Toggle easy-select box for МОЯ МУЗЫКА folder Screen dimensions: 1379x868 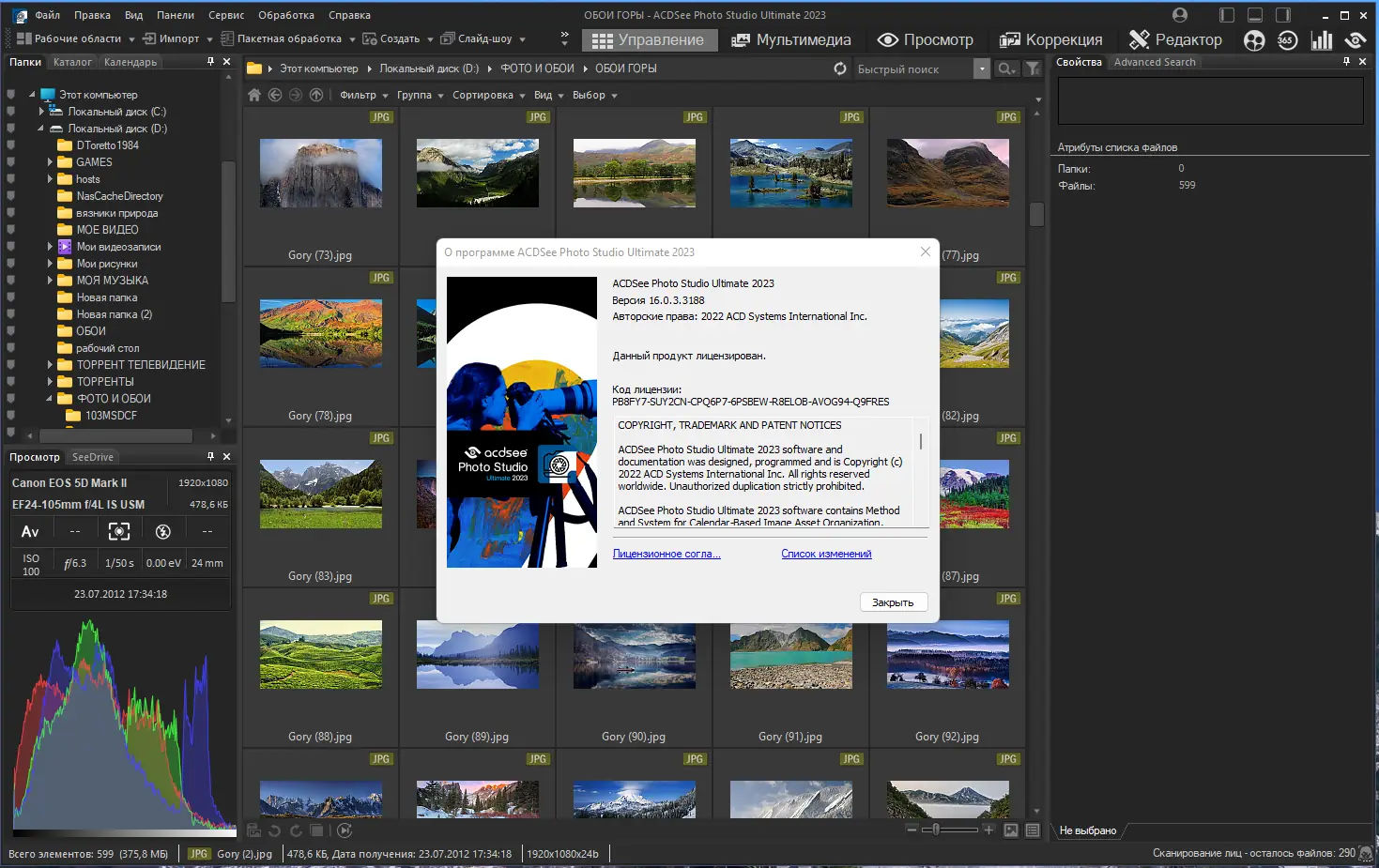pos(10,281)
